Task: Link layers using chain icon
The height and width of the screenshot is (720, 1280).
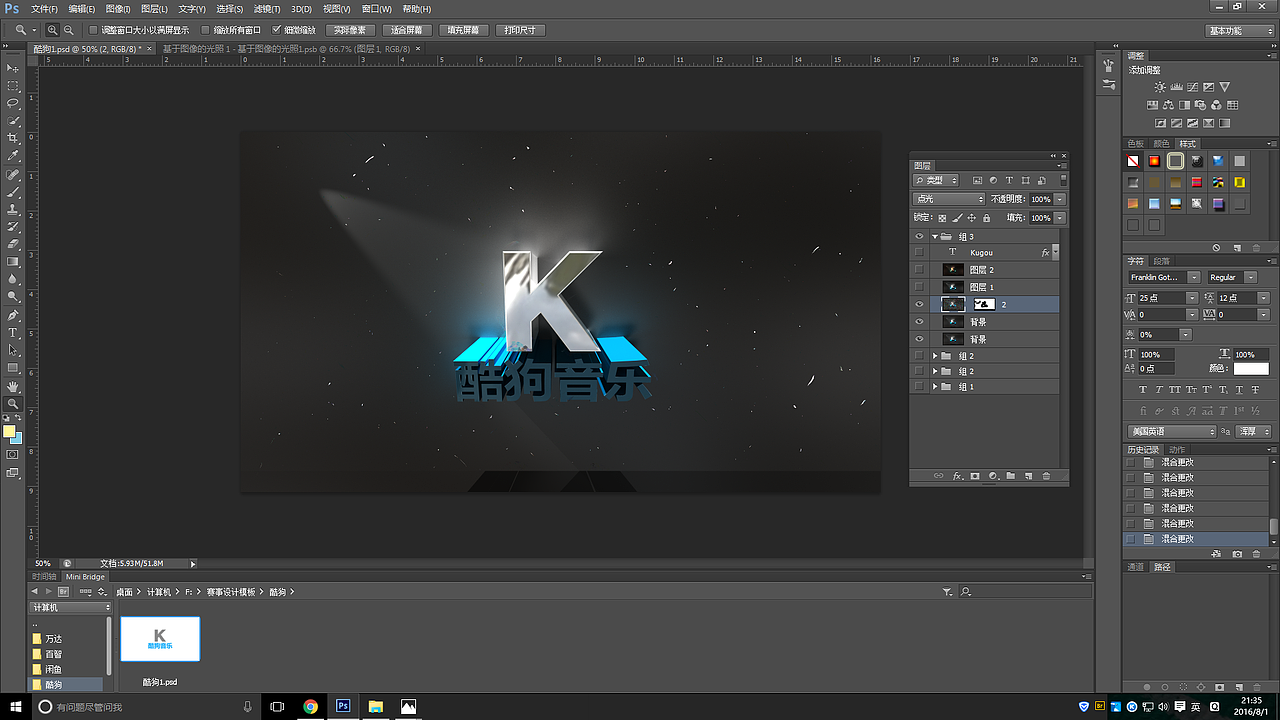Action: 938,476
